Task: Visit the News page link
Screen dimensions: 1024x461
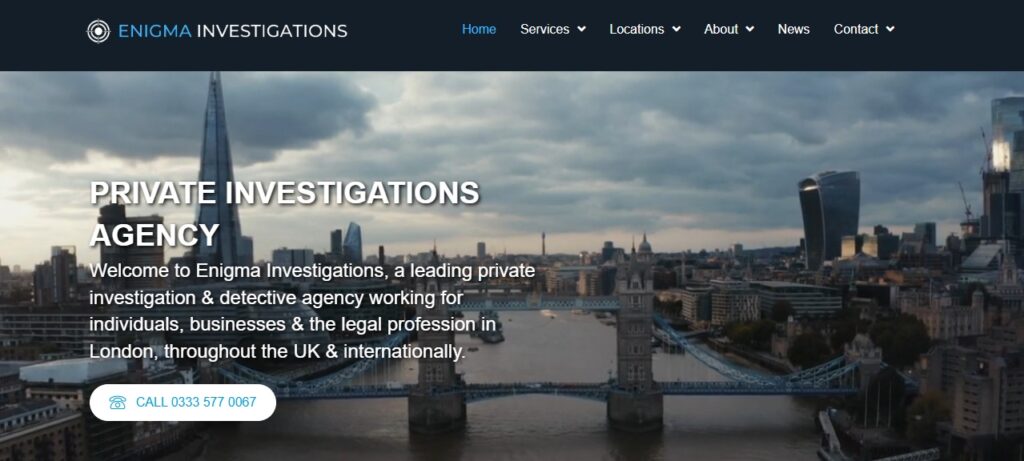Action: pyautogui.click(x=793, y=29)
